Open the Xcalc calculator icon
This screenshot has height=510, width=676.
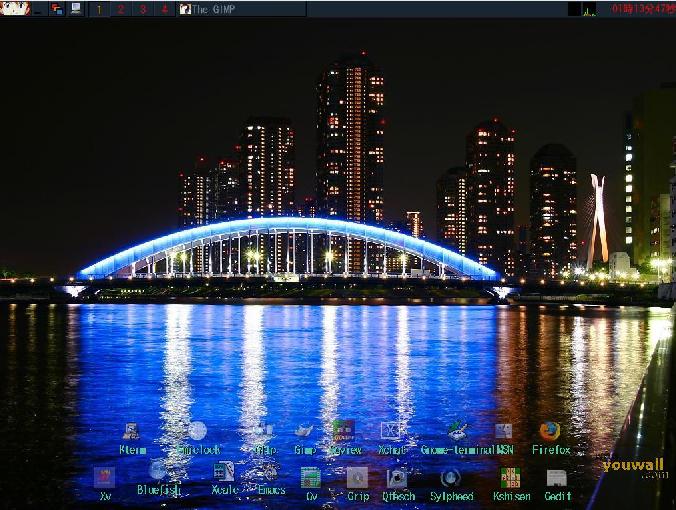224,472
